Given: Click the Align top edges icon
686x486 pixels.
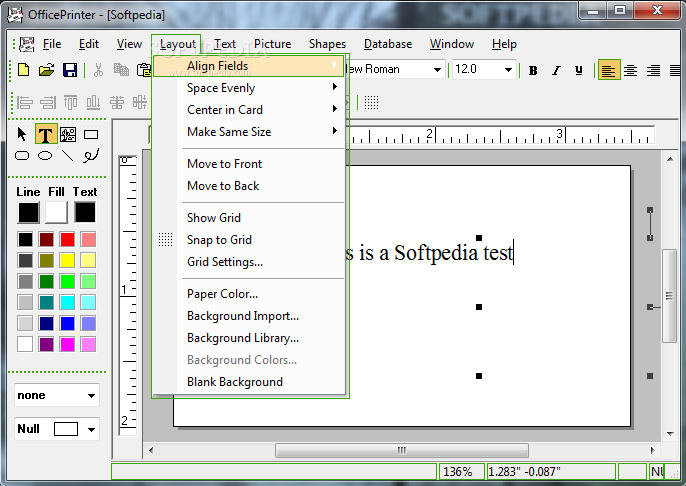Looking at the screenshot, I should (70, 103).
